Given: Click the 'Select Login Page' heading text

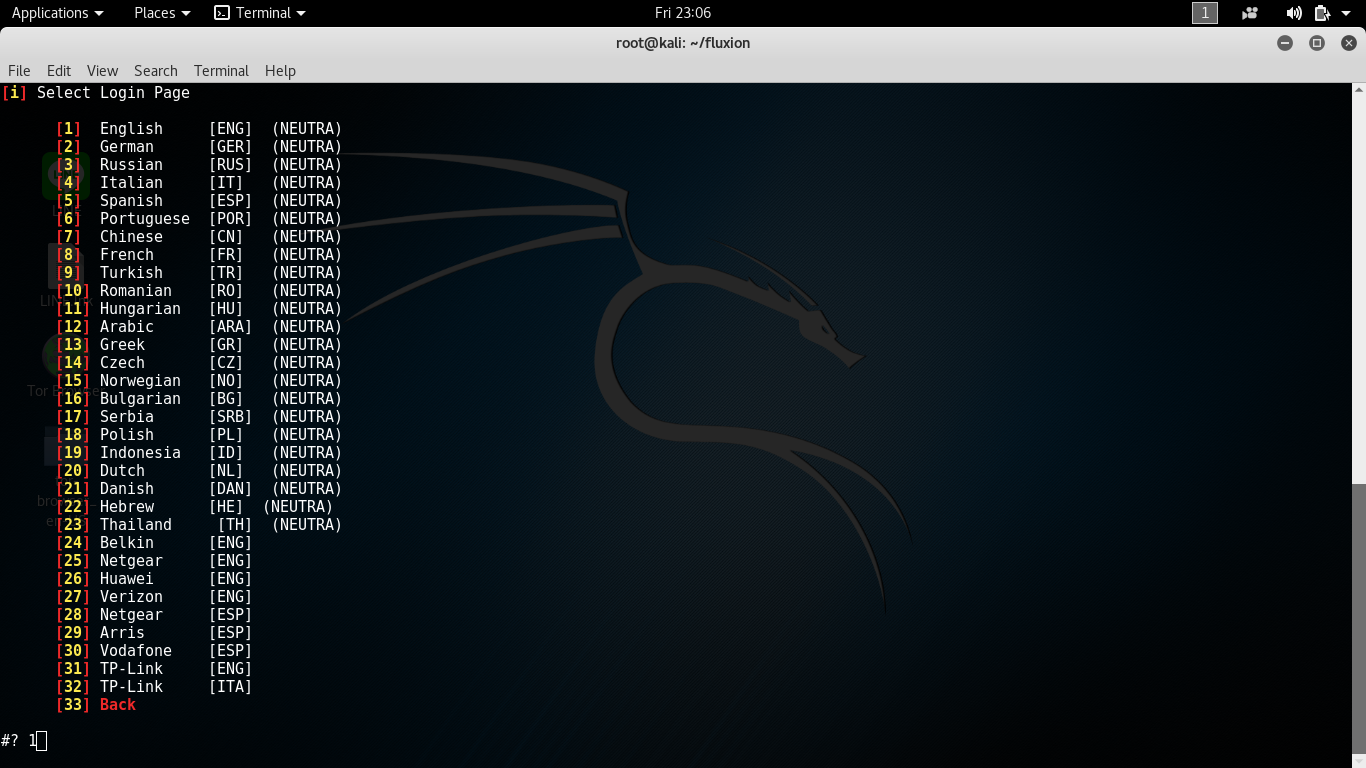Looking at the screenshot, I should pos(113,92).
